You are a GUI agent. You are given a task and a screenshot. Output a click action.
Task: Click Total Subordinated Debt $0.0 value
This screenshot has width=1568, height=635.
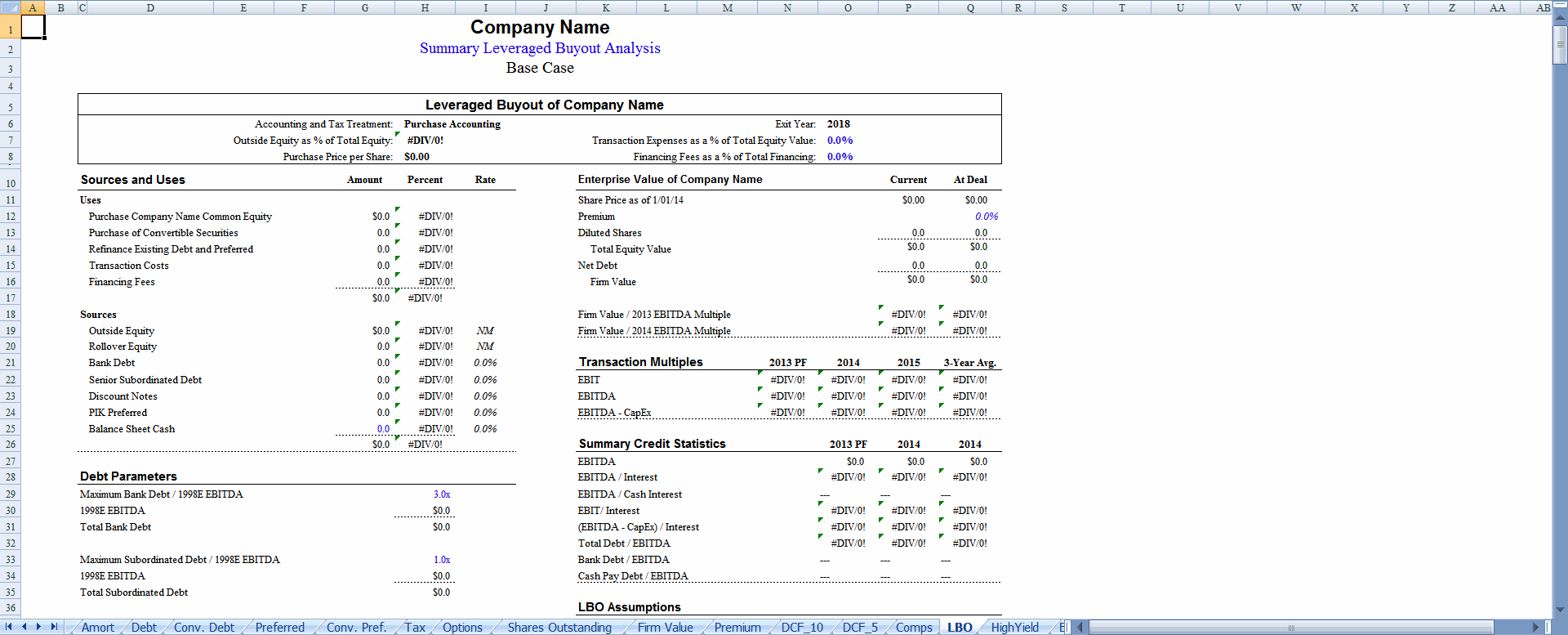[x=441, y=593]
